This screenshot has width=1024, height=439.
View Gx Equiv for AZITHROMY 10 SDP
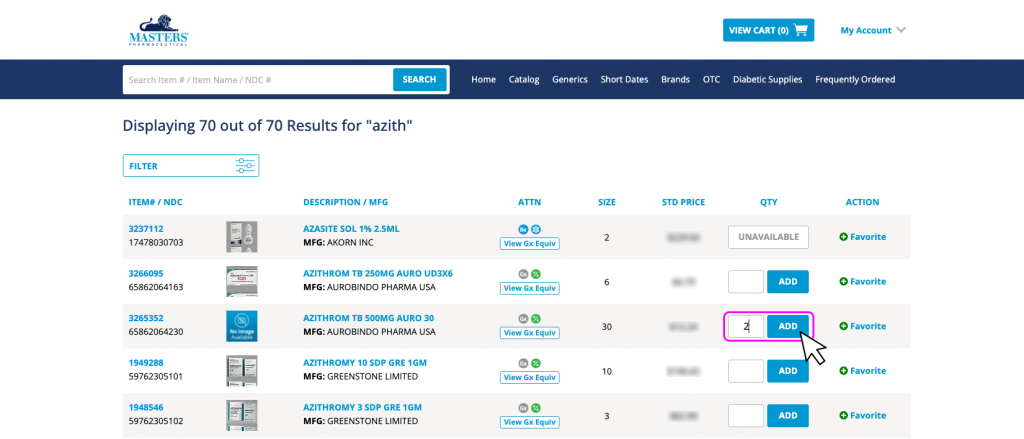[530, 377]
